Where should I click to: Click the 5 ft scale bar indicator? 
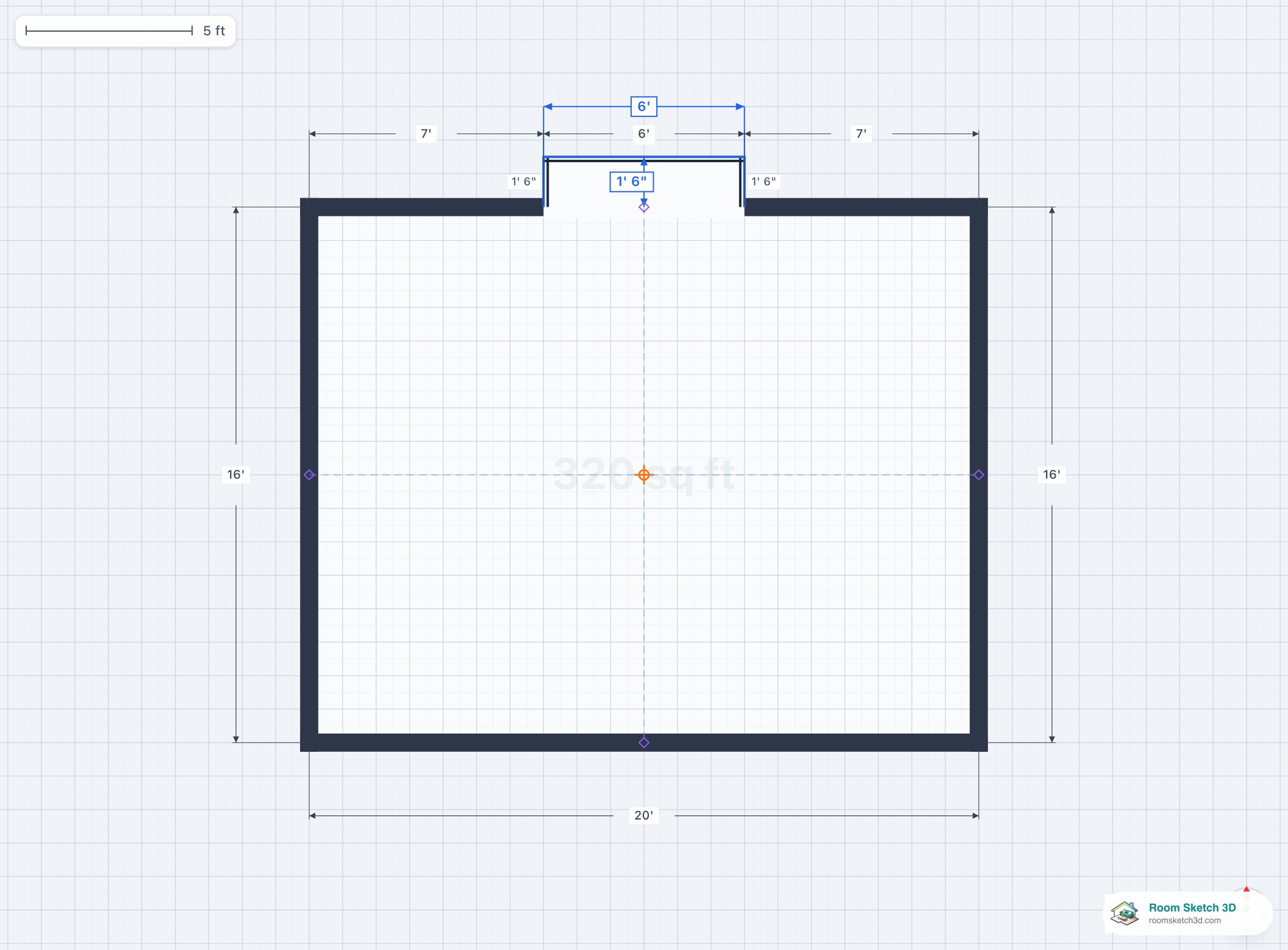click(125, 30)
